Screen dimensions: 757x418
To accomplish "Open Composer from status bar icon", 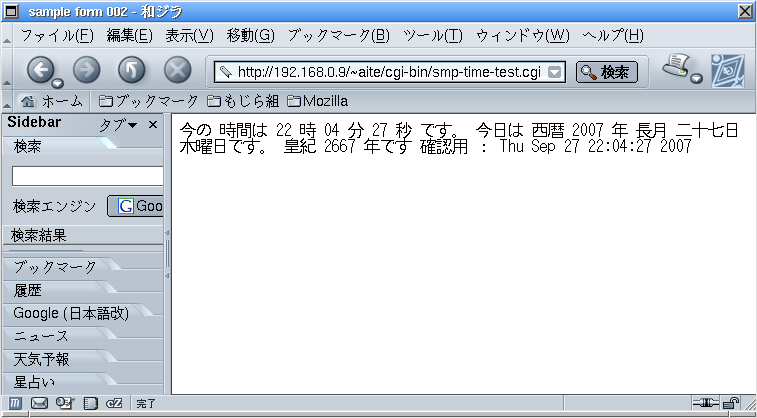I will (x=64, y=403).
